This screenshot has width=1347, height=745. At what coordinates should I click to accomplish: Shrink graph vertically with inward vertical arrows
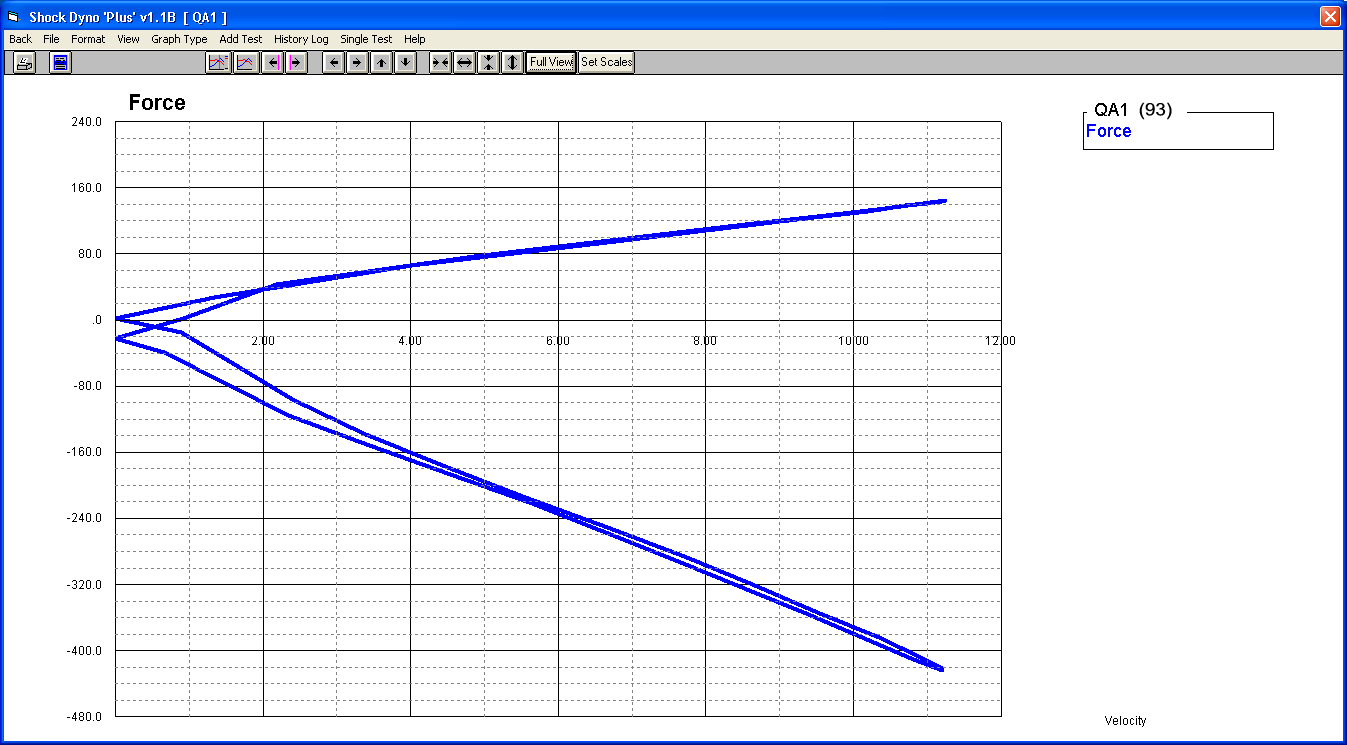click(x=488, y=62)
